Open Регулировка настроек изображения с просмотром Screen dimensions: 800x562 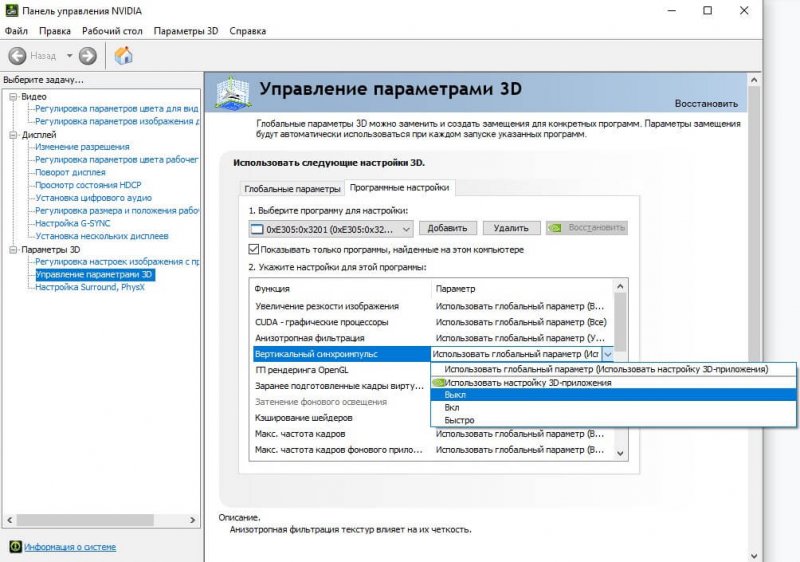116,262
